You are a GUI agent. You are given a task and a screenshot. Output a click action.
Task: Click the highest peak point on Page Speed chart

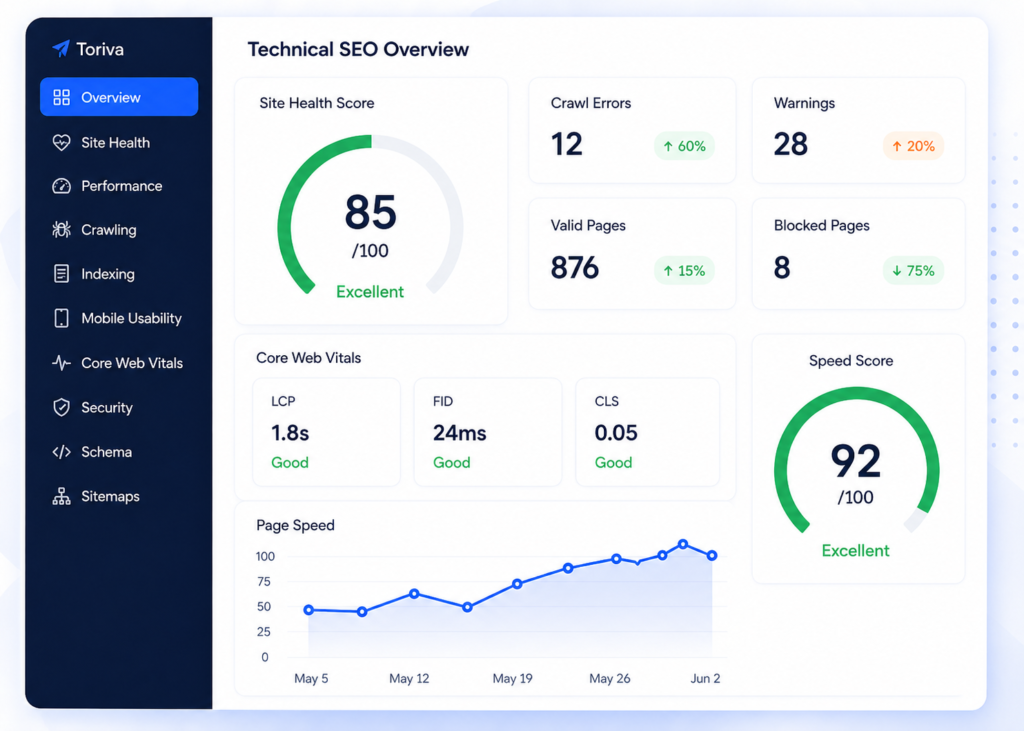tap(683, 544)
